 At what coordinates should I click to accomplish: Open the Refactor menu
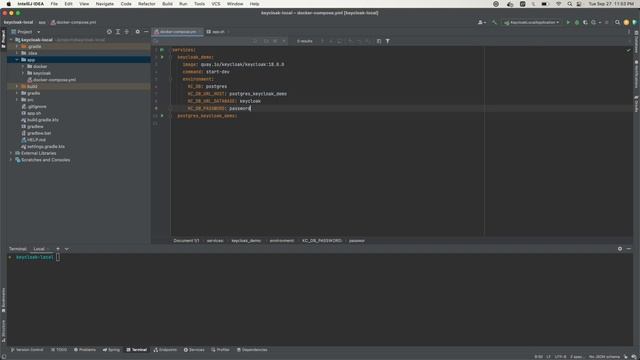[x=147, y=4]
